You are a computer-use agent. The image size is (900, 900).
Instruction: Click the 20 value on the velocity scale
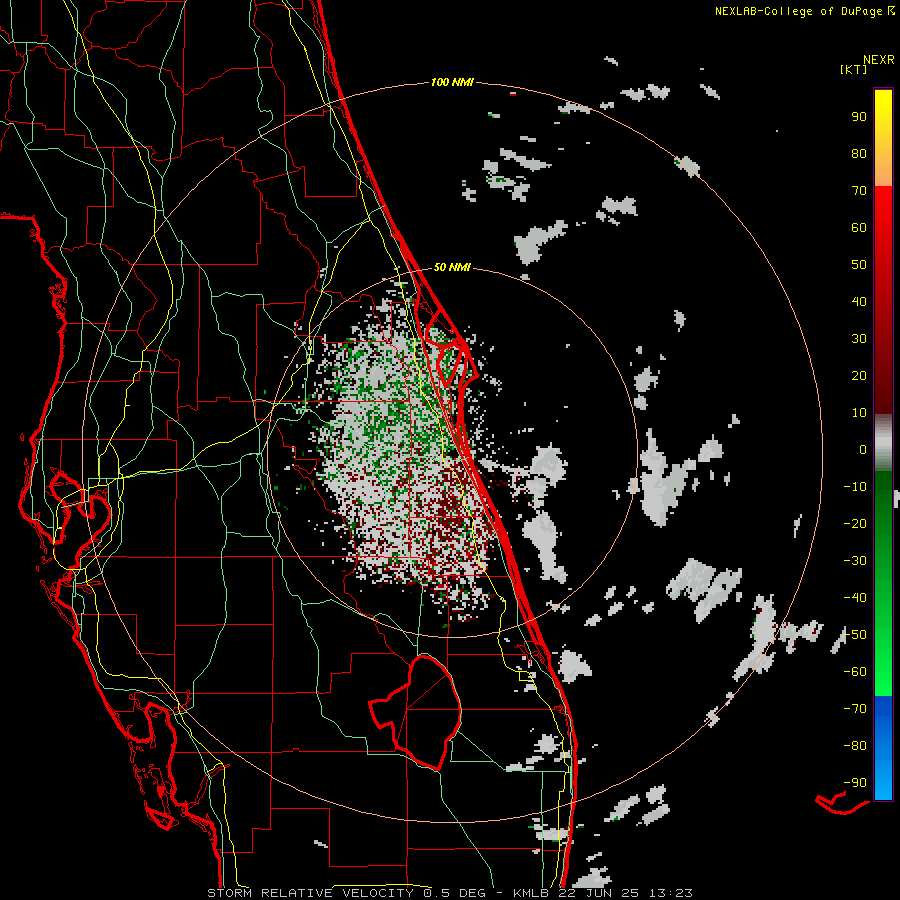click(859, 376)
